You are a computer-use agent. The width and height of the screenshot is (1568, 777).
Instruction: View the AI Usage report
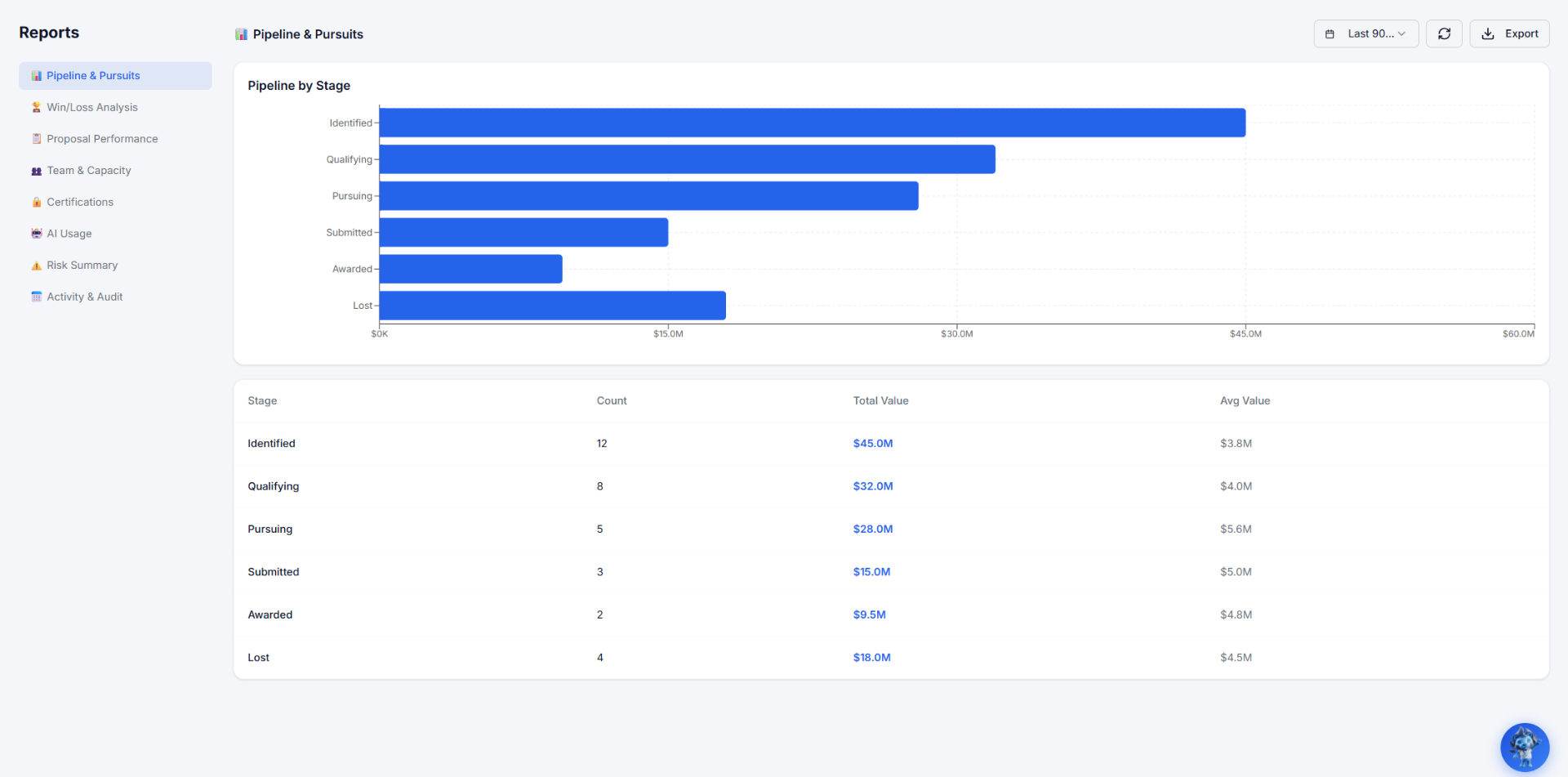[x=115, y=234]
